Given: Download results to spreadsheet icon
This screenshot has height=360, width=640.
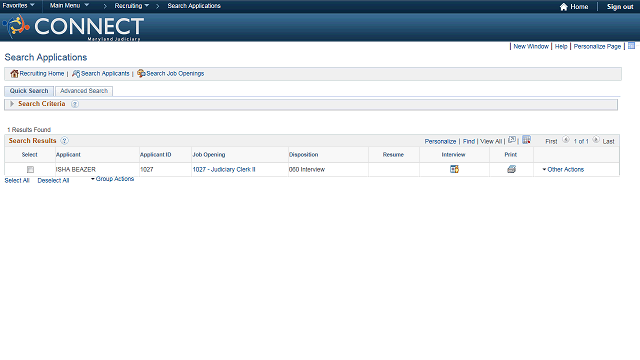Looking at the screenshot, I should pos(527,140).
